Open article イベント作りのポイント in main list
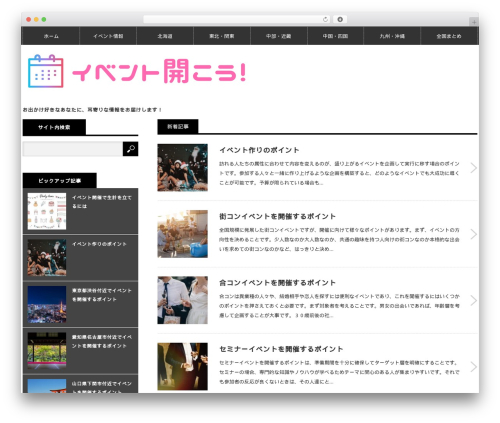The image size is (500, 423). [x=259, y=150]
